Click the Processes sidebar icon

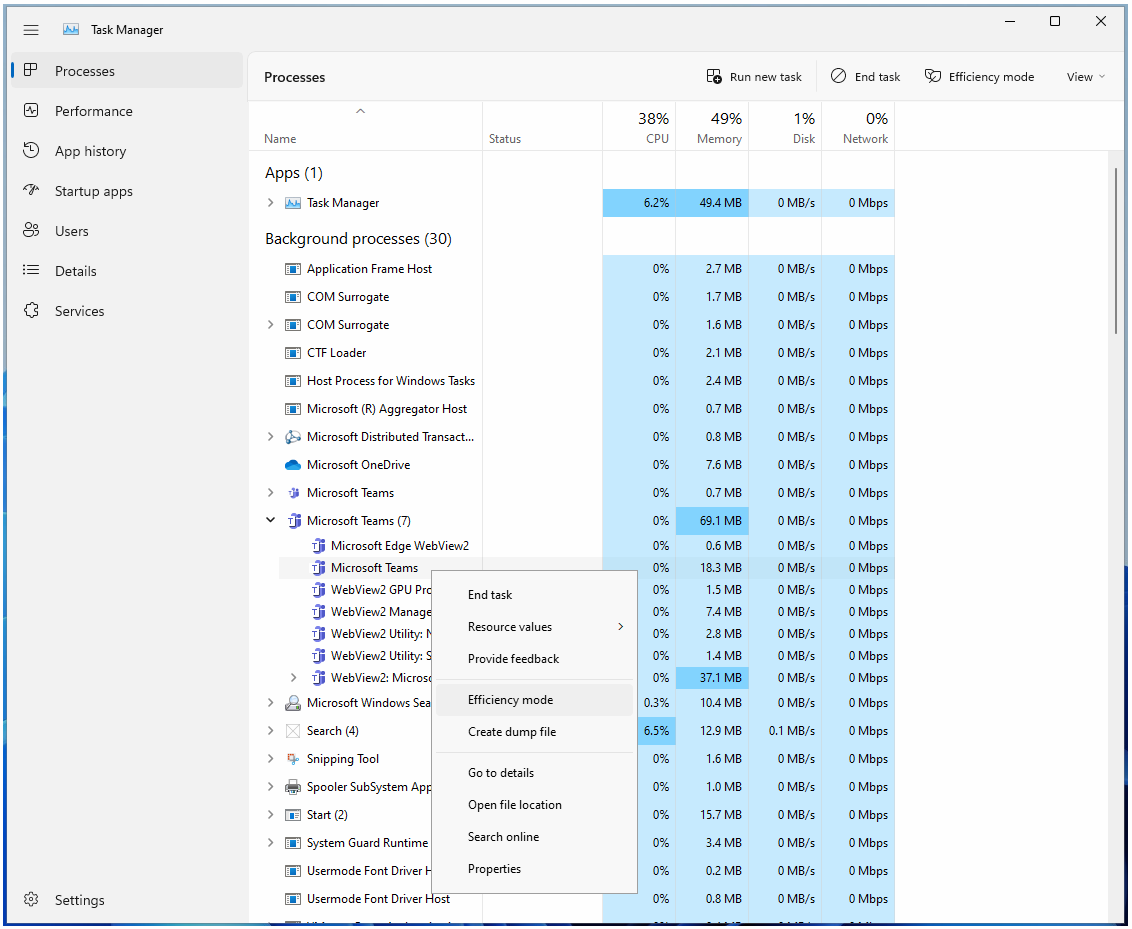pyautogui.click(x=30, y=70)
